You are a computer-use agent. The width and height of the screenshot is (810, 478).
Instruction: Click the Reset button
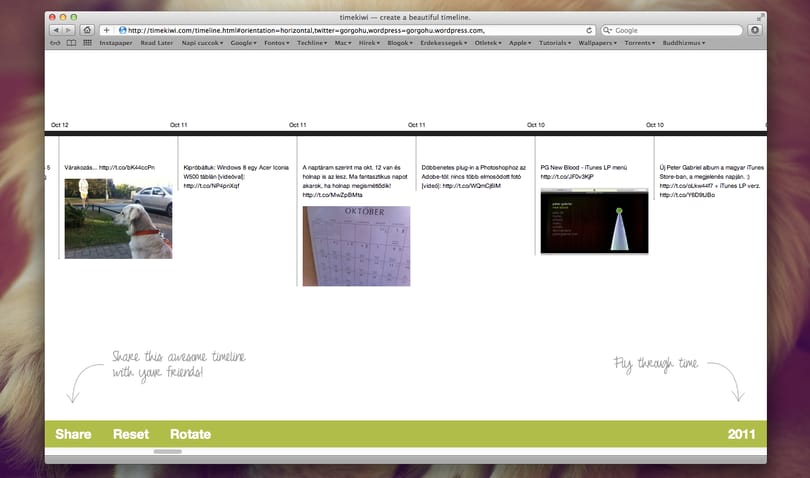click(x=131, y=434)
